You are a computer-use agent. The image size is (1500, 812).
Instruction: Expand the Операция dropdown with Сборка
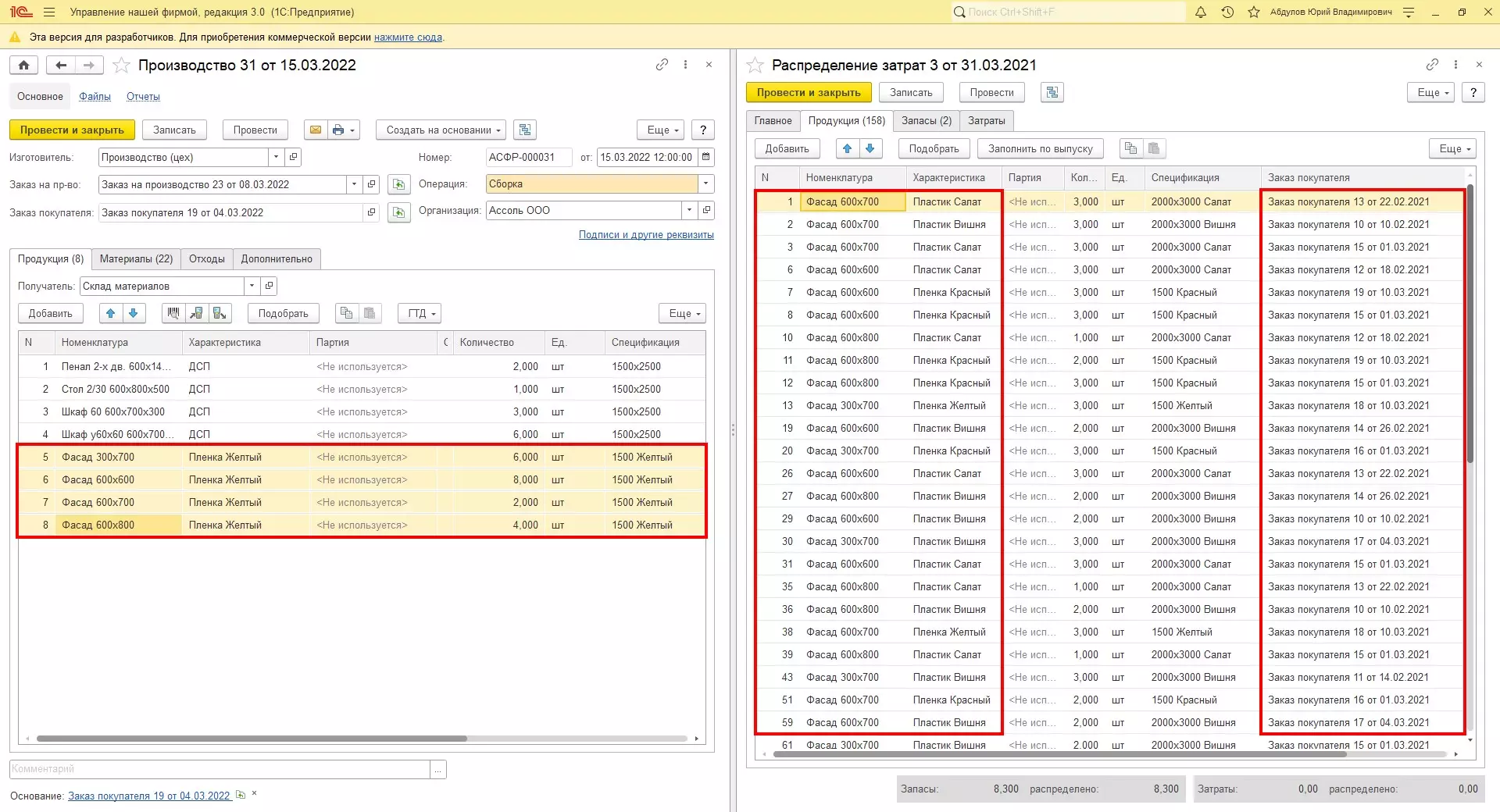pos(706,184)
